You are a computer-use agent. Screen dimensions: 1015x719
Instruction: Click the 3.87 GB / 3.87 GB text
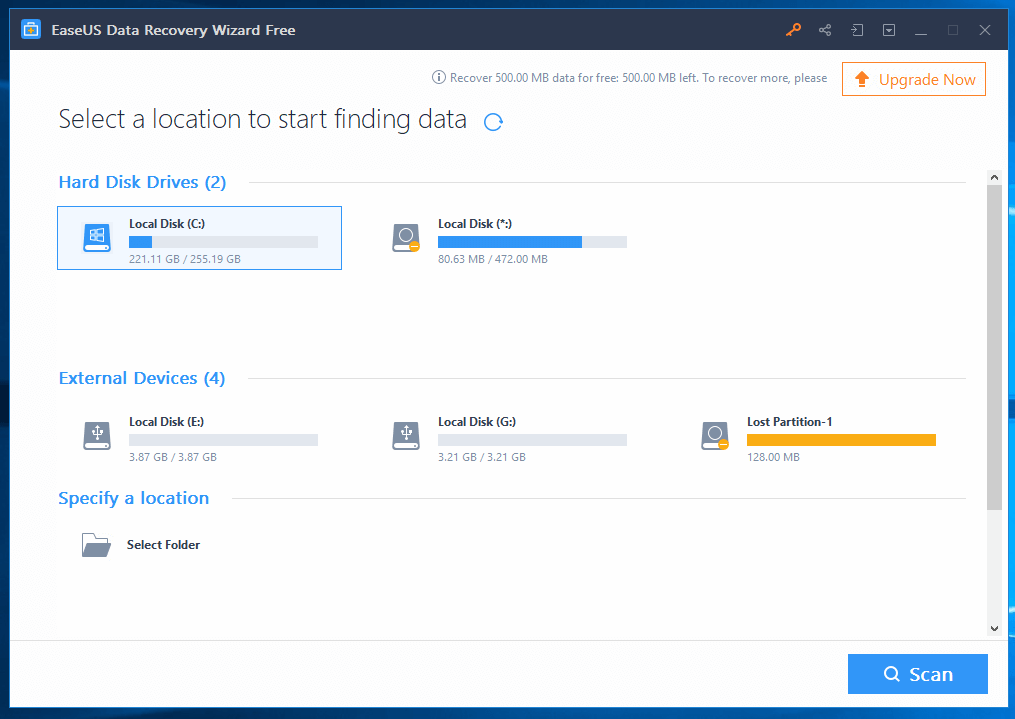click(173, 457)
